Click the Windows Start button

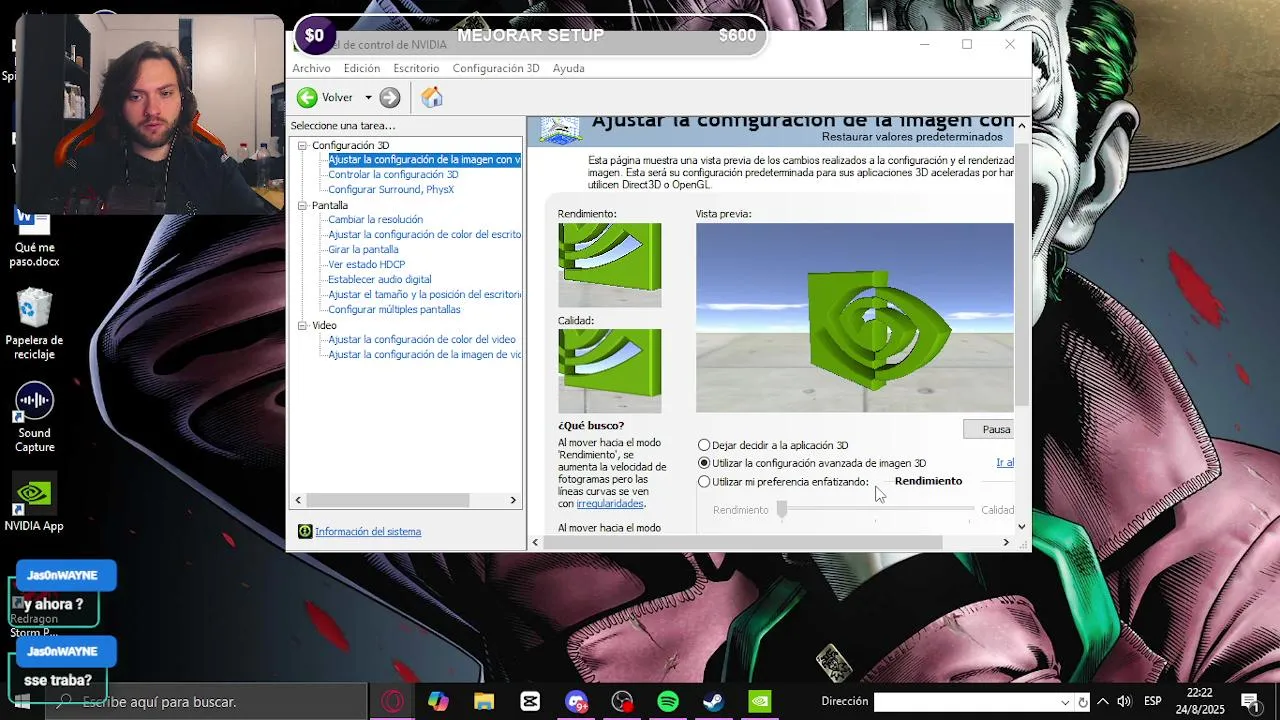(22, 701)
